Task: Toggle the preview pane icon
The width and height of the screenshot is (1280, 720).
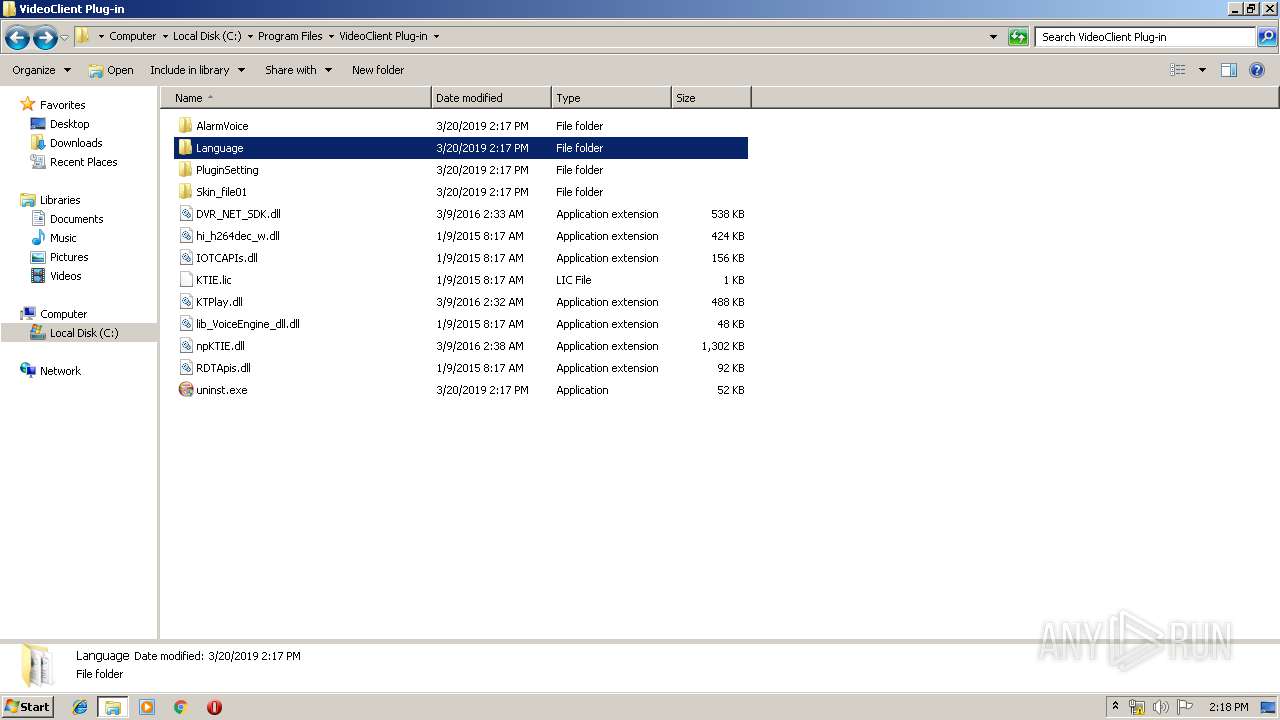Action: coord(1229,70)
